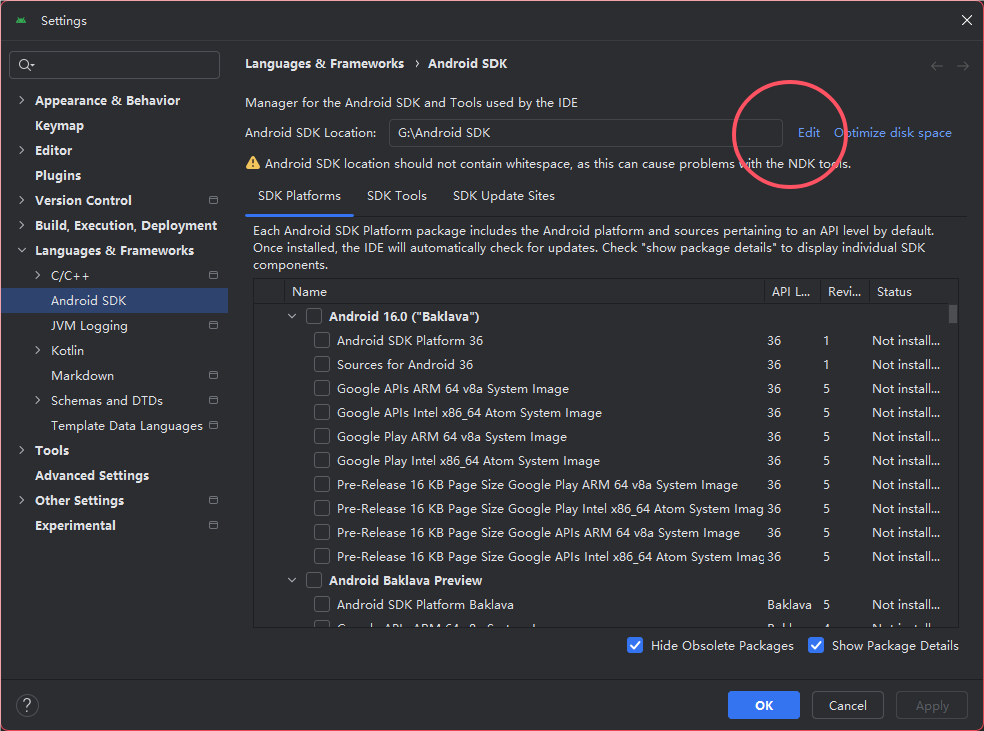The height and width of the screenshot is (731, 984).
Task: Click Edit link for SDK location
Action: coord(808,132)
